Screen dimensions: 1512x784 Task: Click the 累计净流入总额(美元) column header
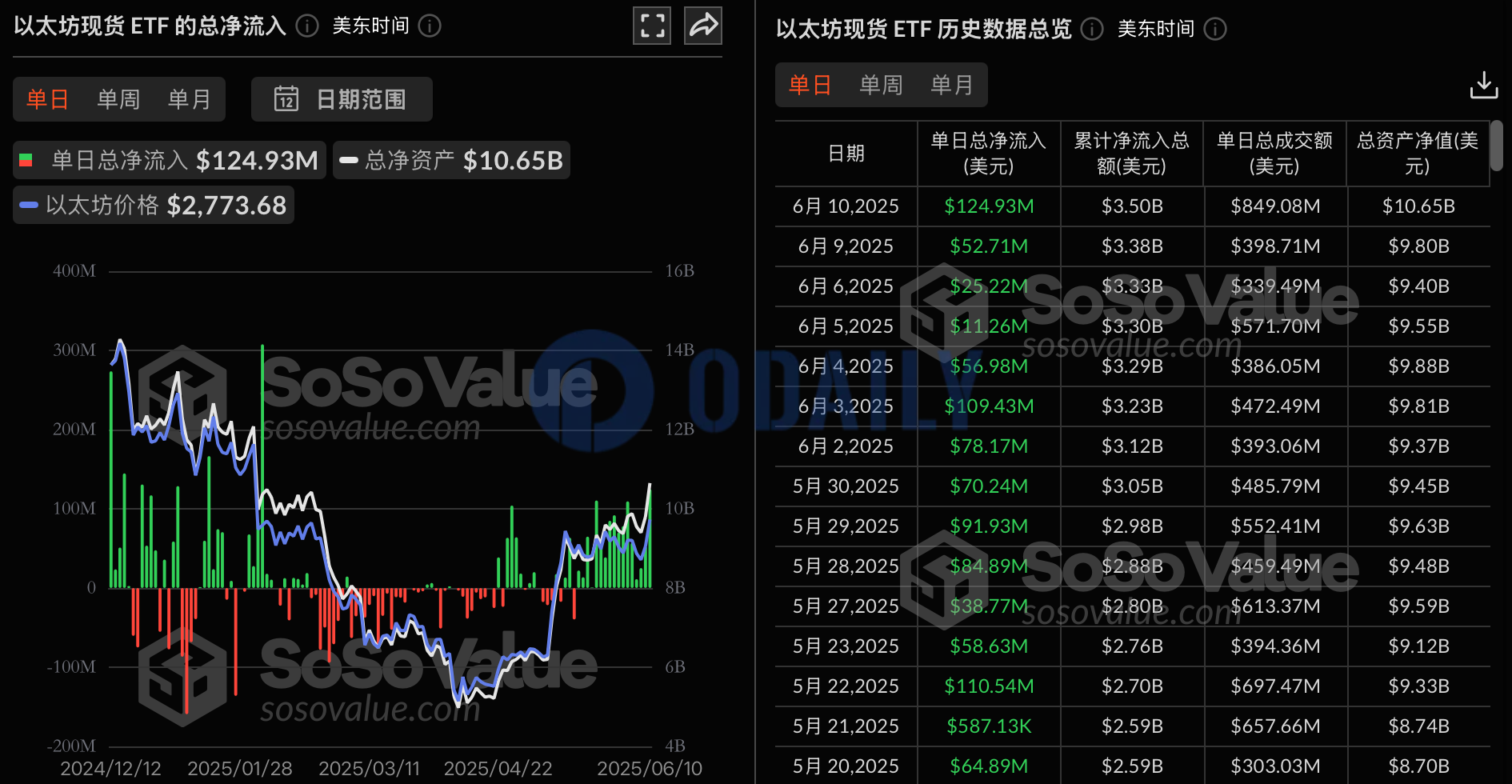pos(1132,154)
